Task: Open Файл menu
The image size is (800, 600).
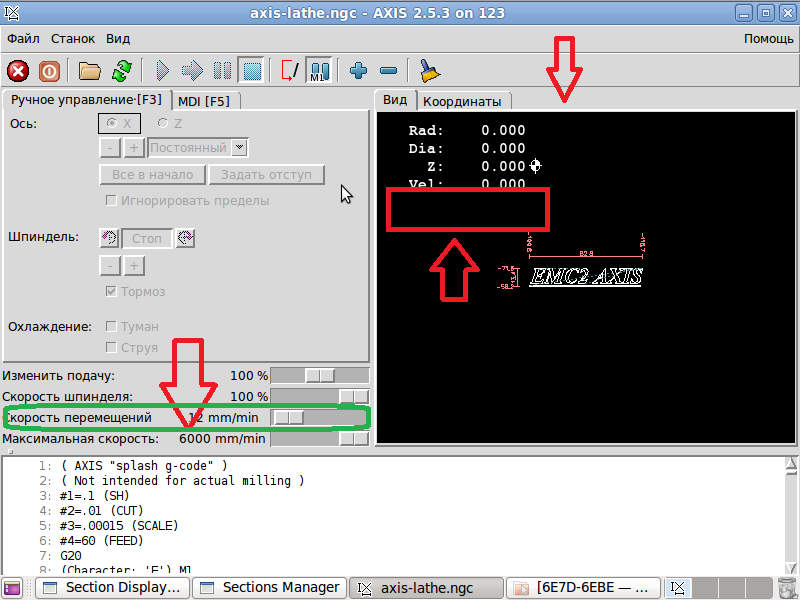Action: click(x=23, y=39)
